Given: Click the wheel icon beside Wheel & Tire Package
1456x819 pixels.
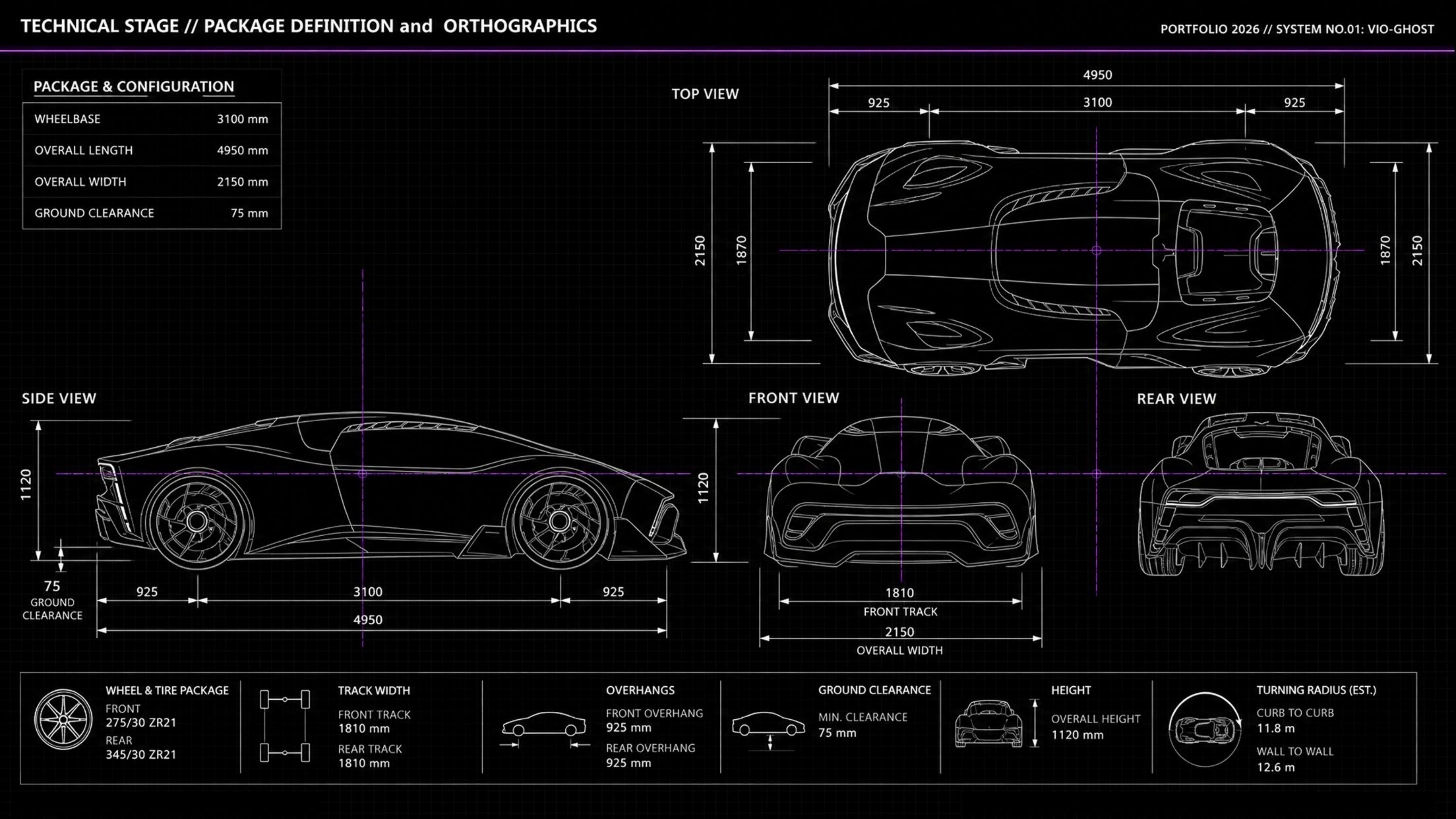Looking at the screenshot, I should [x=63, y=719].
